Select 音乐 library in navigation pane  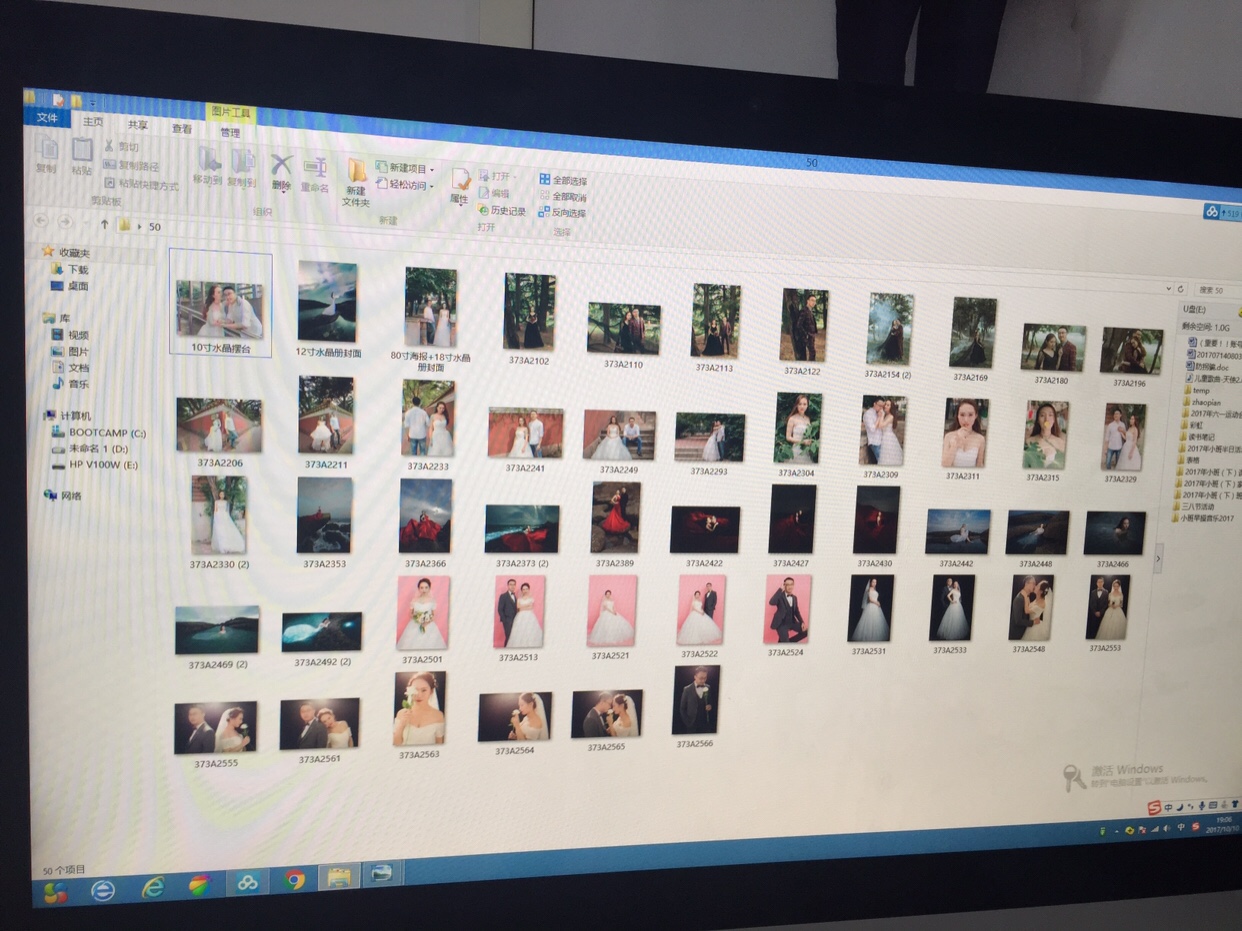[71, 384]
